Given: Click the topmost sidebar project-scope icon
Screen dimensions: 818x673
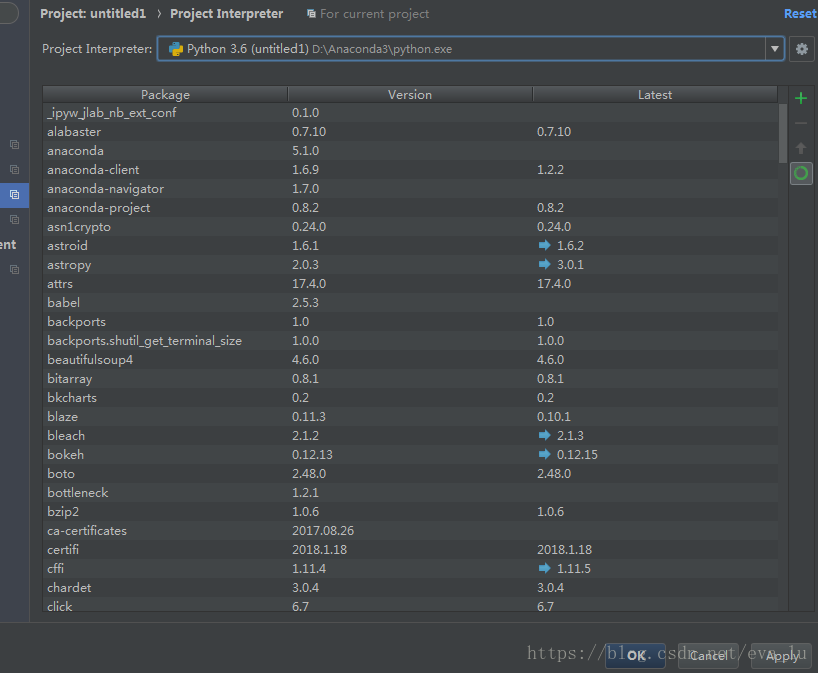Looking at the screenshot, I should click(15, 145).
